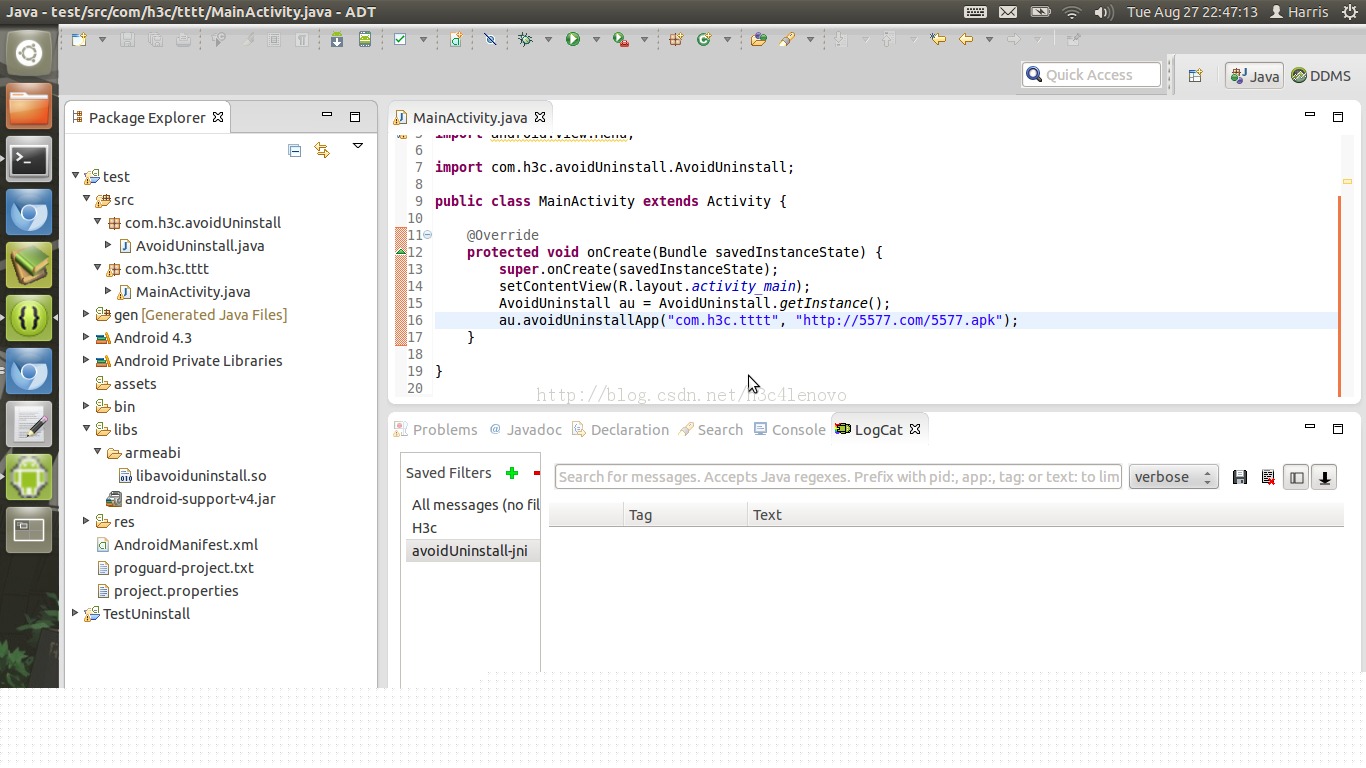Open the network wifi indicator
The image size is (1366, 768).
1072,12
